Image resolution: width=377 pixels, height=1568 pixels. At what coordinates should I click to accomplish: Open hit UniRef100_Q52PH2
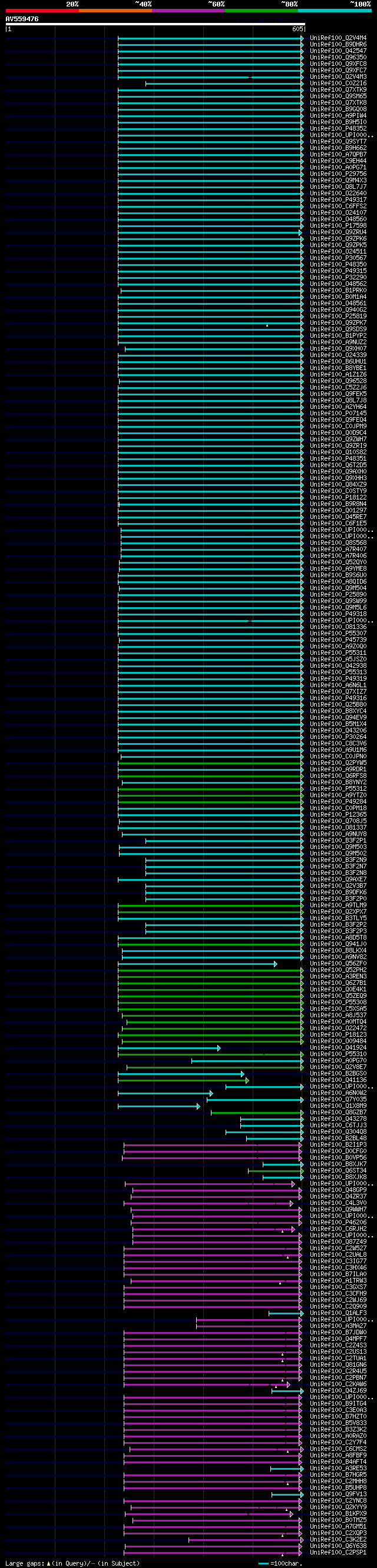(x=338, y=970)
